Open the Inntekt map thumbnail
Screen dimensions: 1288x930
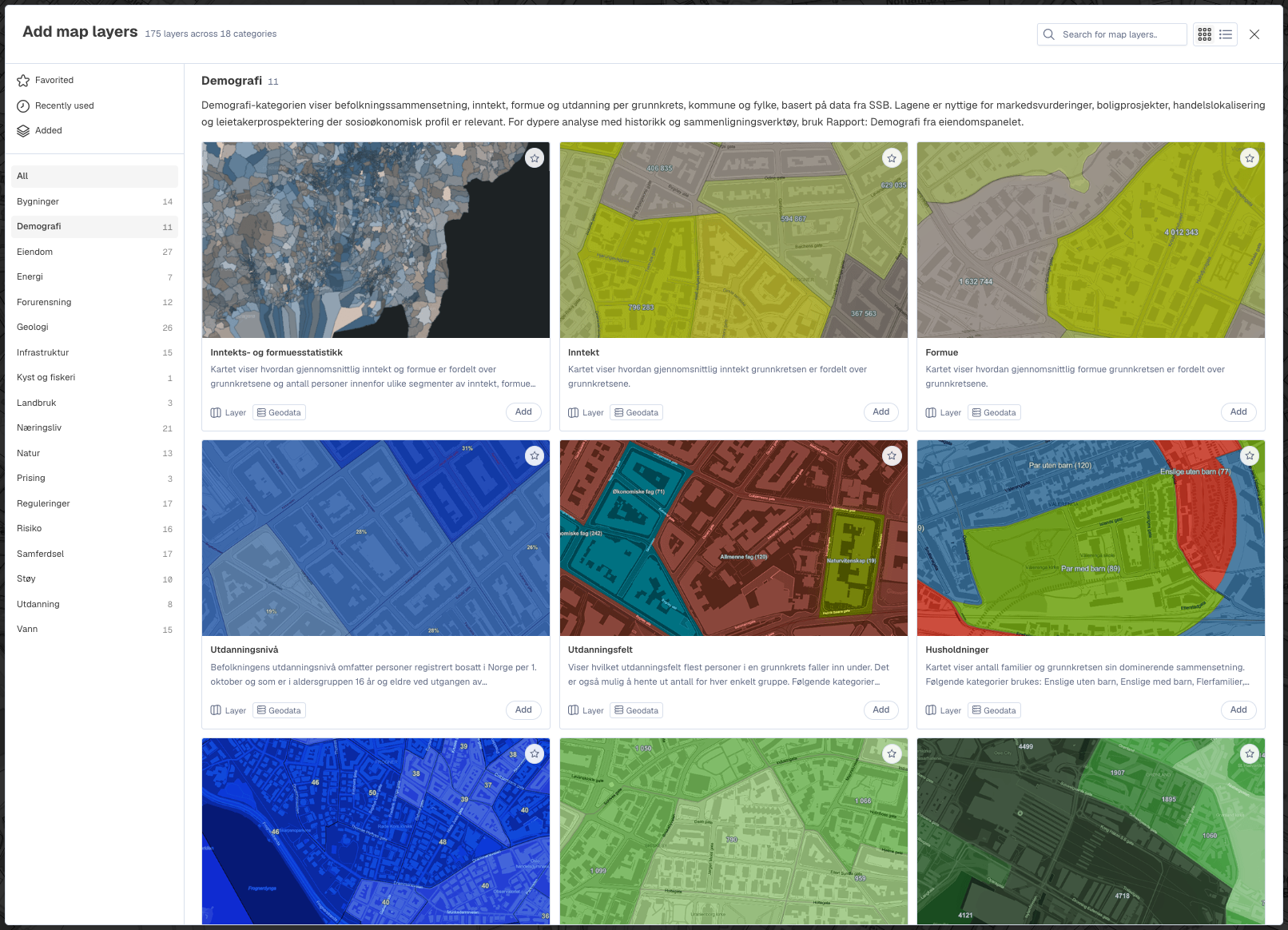click(733, 240)
